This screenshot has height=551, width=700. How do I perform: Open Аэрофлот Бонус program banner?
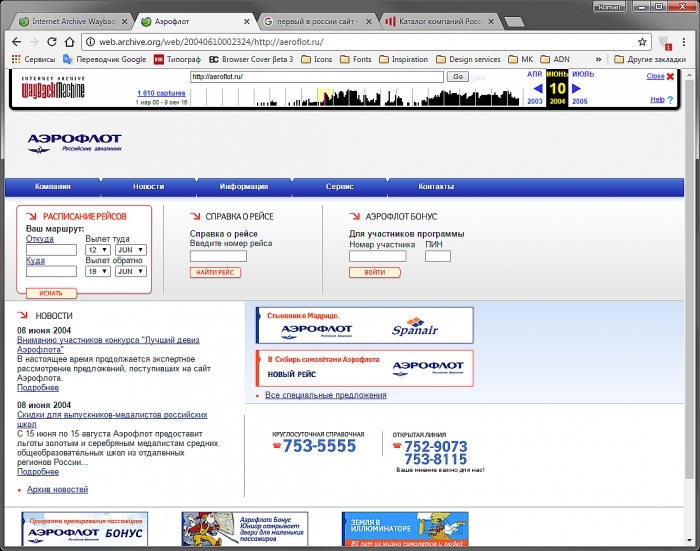[x=84, y=529]
